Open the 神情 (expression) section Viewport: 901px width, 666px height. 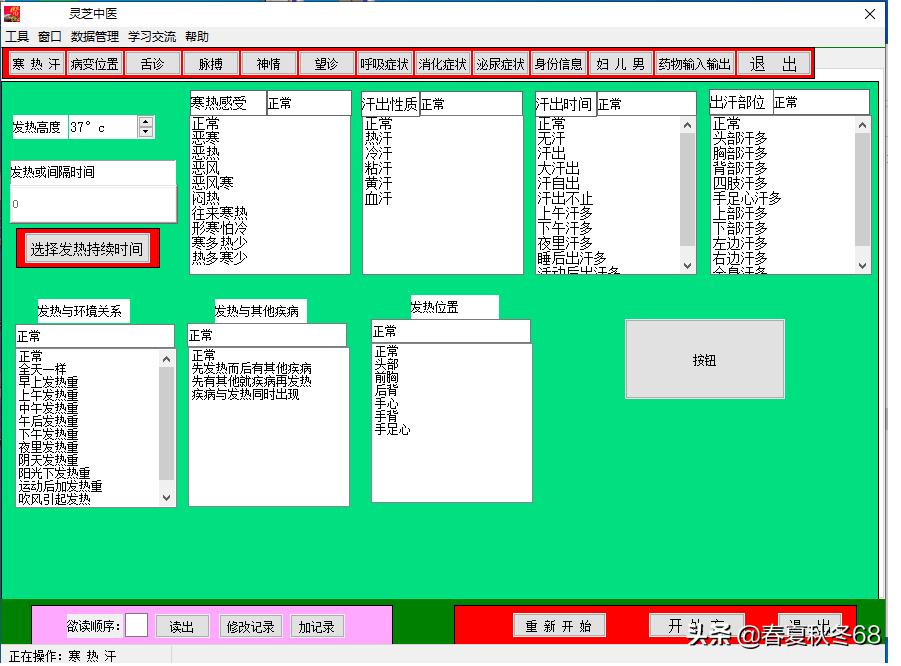[268, 62]
